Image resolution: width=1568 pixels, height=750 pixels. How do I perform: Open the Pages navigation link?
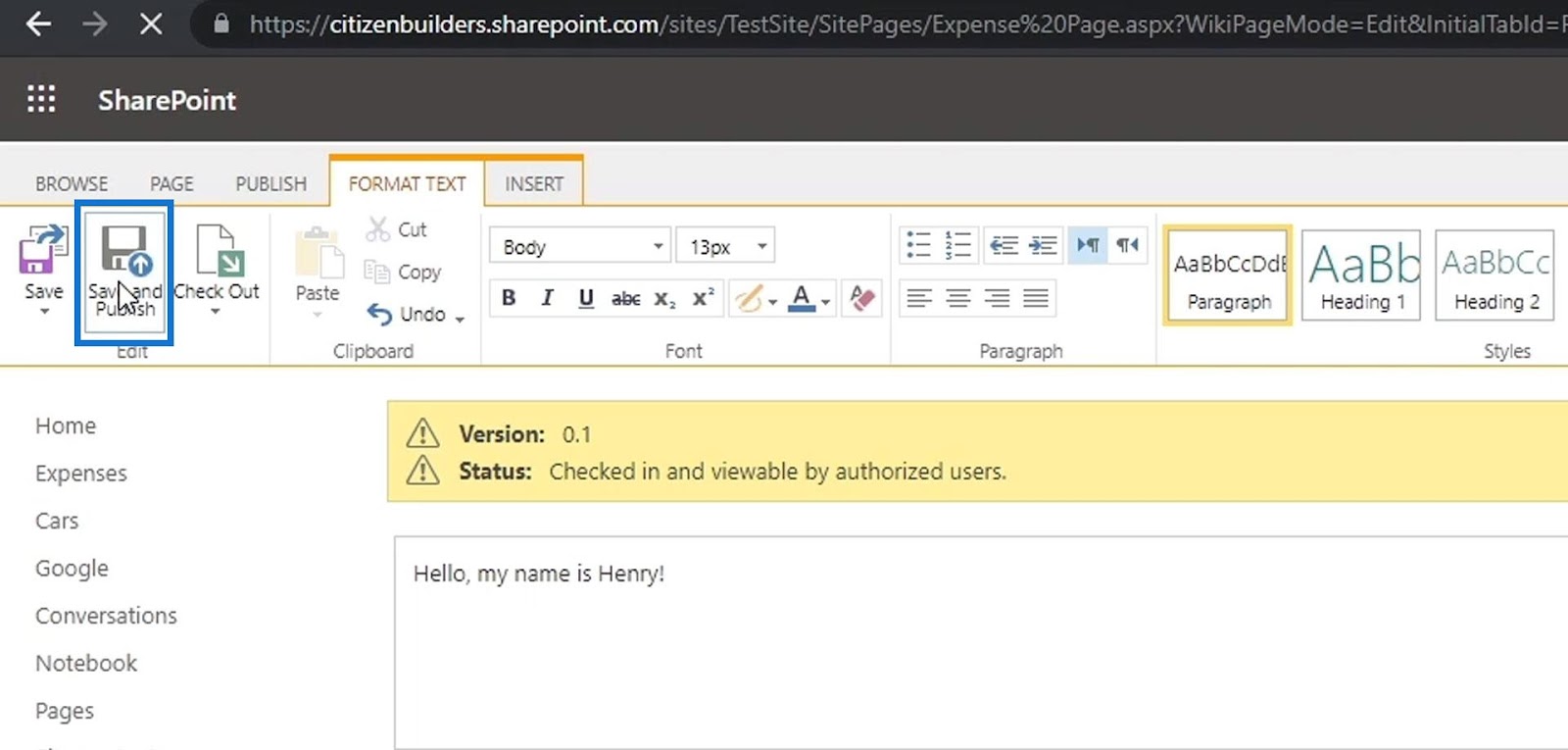point(65,711)
